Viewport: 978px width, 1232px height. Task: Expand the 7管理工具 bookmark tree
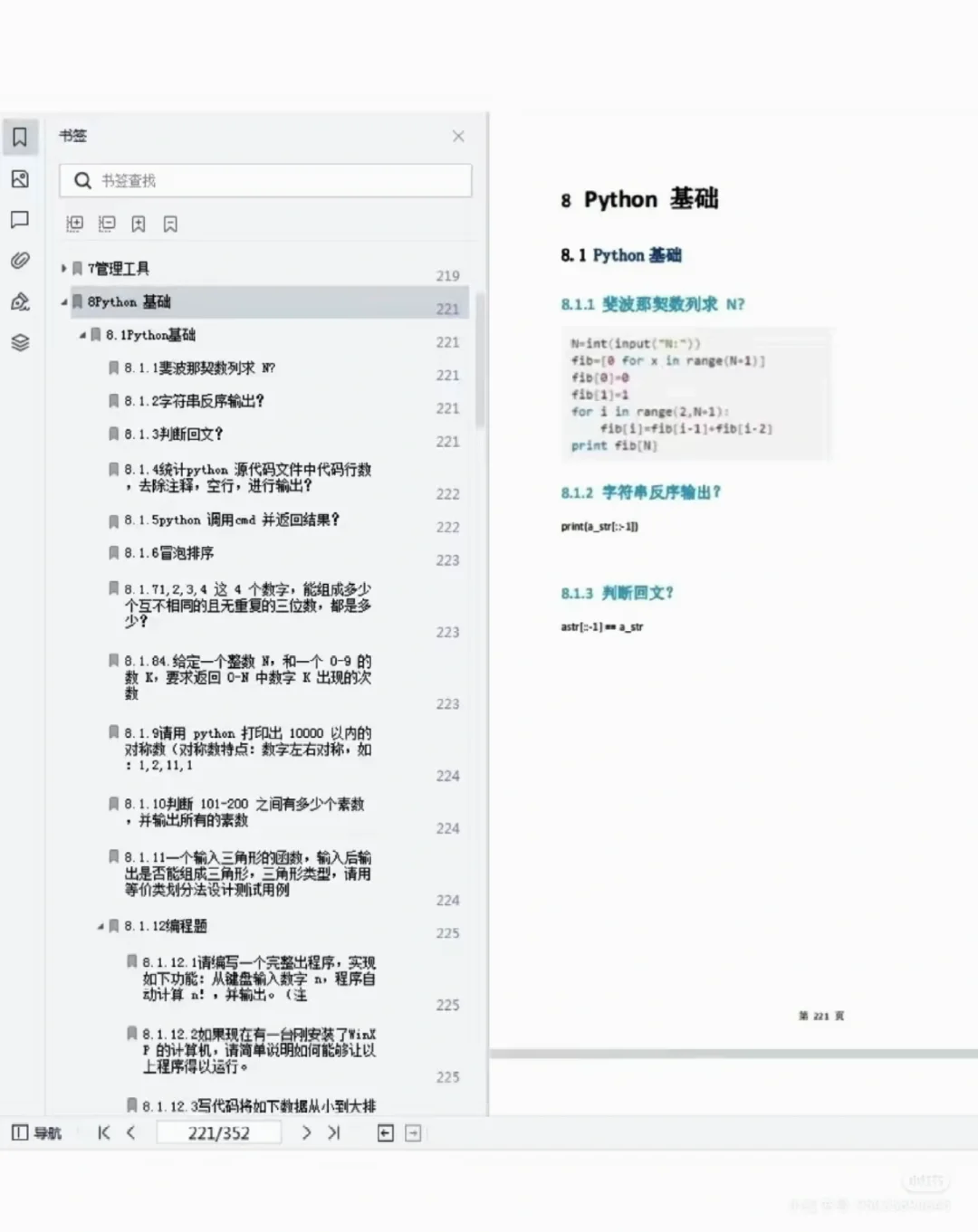point(63,268)
